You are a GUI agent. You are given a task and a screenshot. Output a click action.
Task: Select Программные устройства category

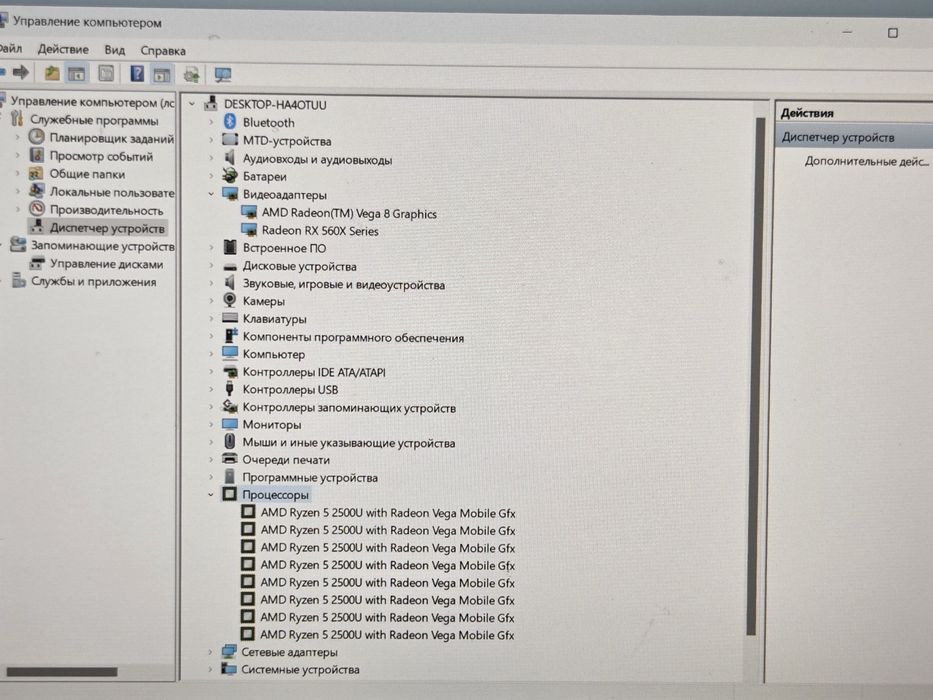[x=310, y=477]
